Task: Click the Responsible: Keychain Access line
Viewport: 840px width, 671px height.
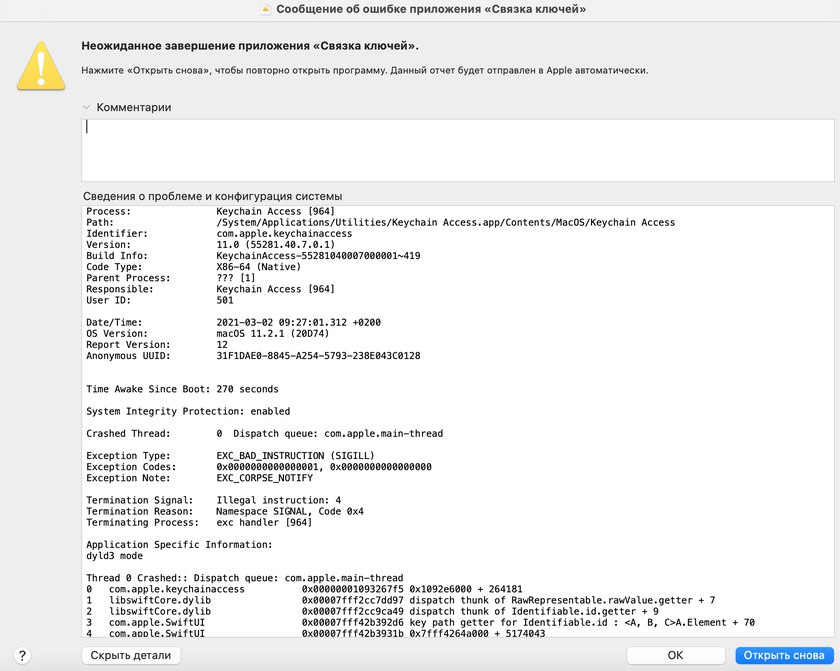Action: [211, 289]
